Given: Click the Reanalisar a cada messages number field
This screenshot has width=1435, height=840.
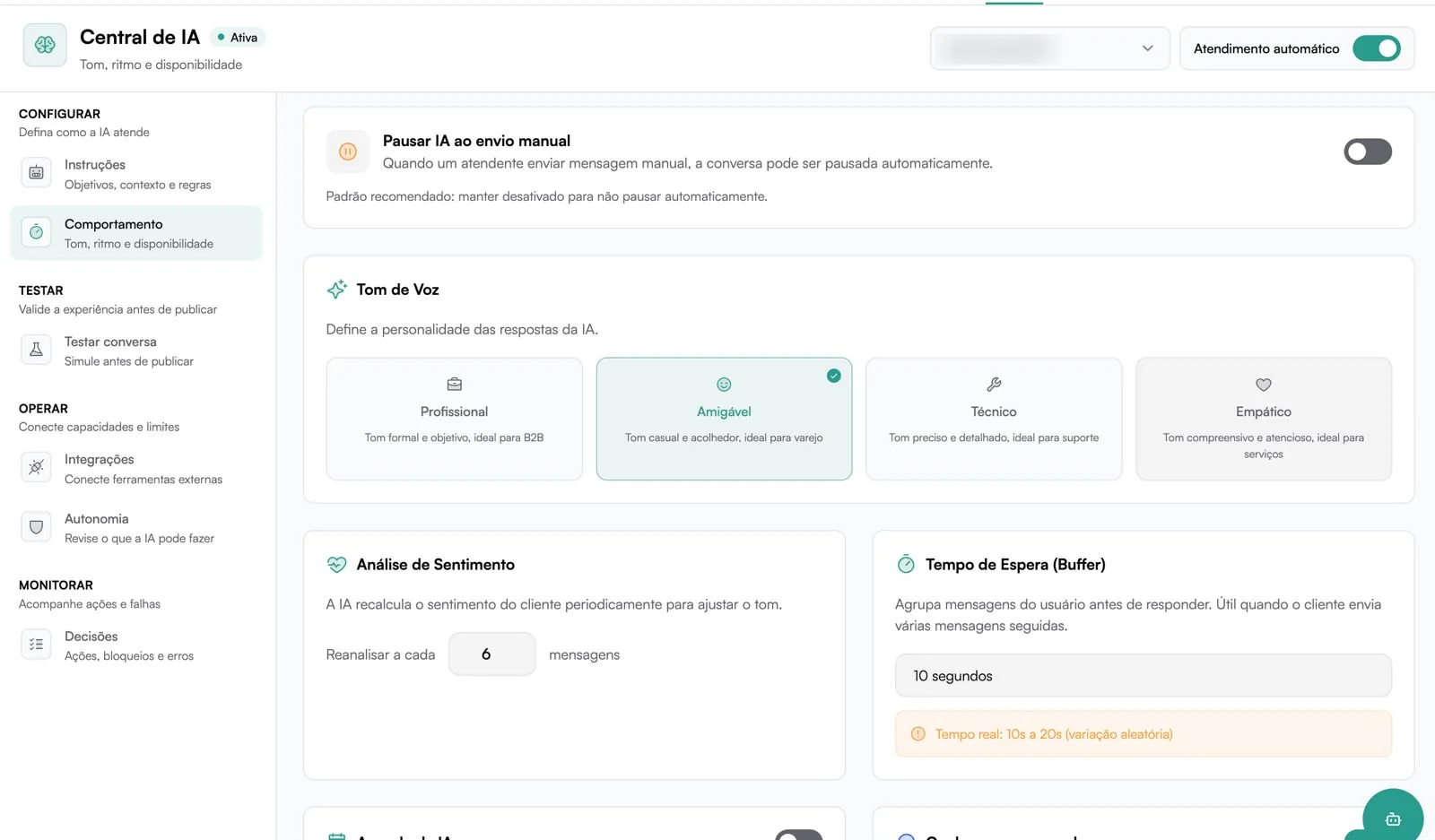Looking at the screenshot, I should 492,654.
